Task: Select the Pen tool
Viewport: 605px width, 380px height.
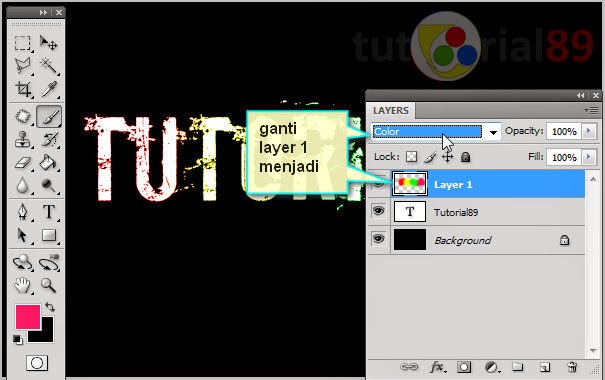Action: tap(22, 212)
